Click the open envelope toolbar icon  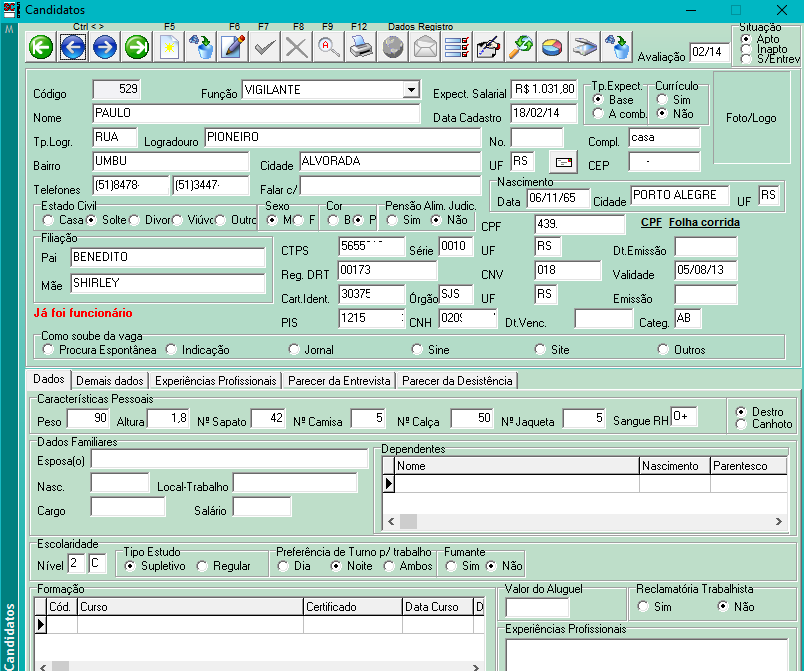coord(425,48)
